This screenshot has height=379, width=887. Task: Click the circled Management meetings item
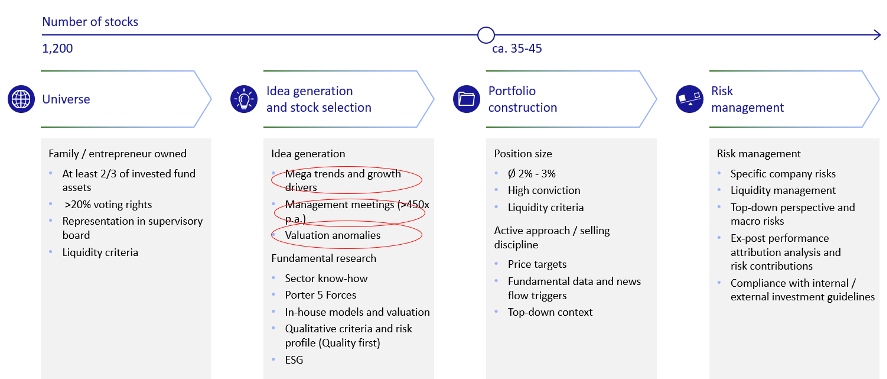coord(349,211)
